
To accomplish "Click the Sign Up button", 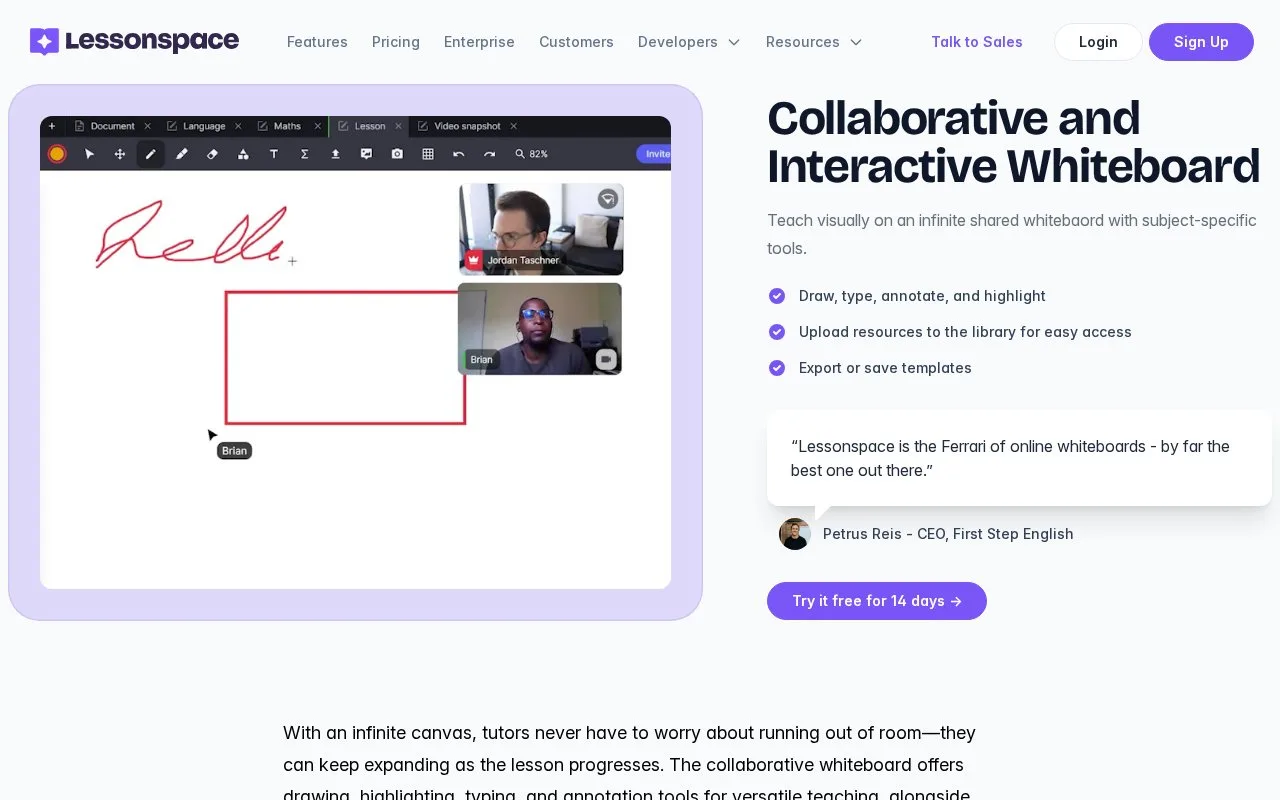I will [1201, 42].
